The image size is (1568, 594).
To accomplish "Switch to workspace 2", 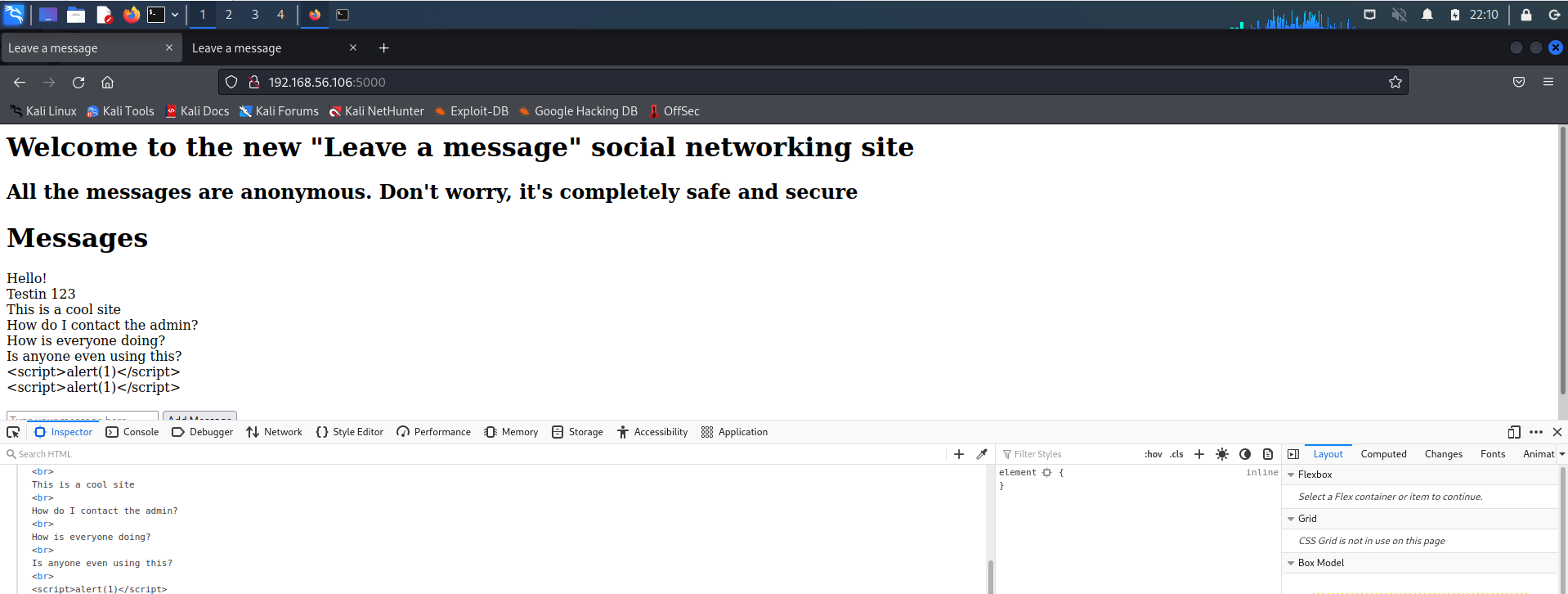I will [x=229, y=15].
